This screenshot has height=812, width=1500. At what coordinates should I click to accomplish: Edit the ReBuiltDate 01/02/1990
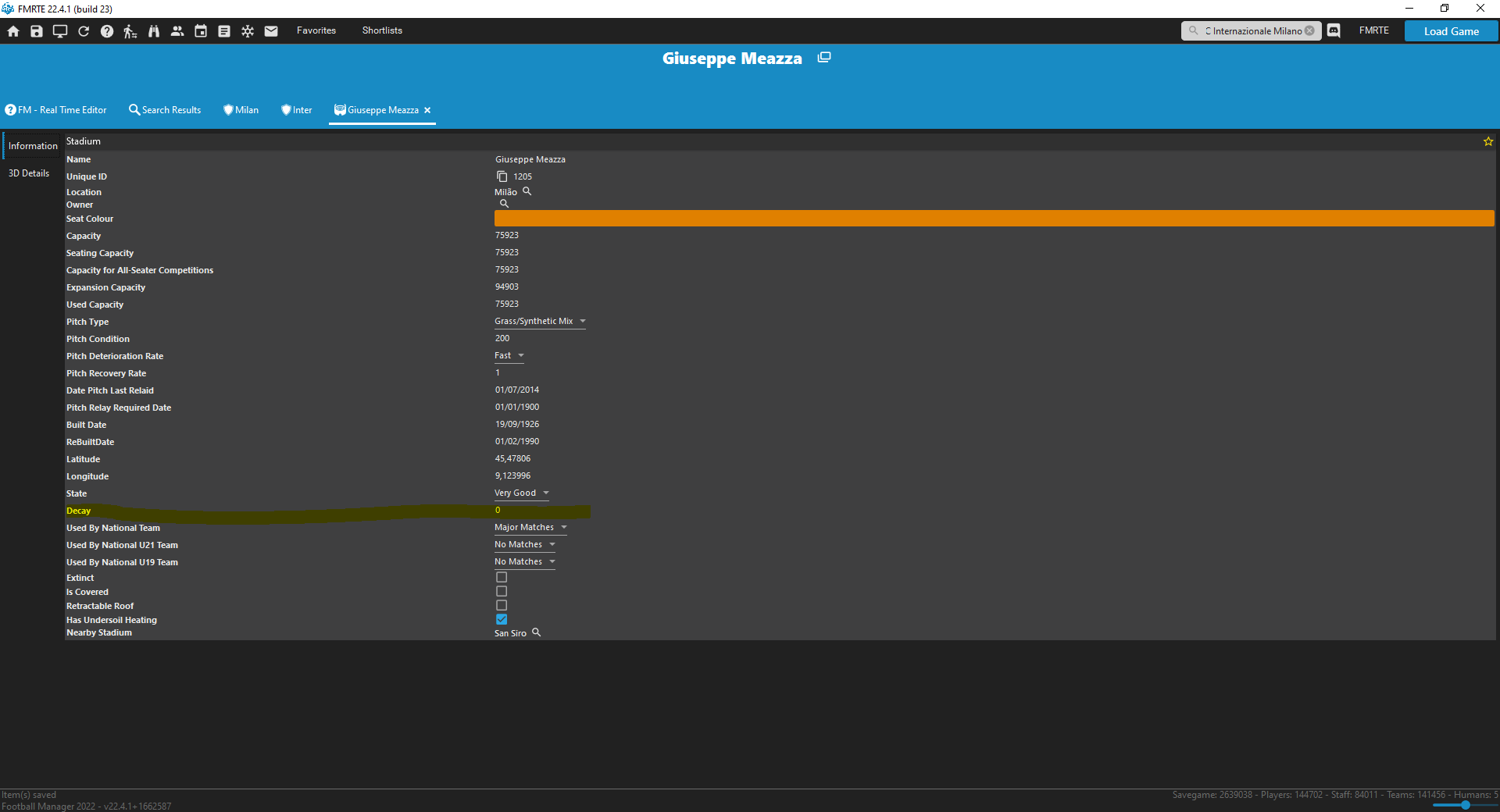[x=517, y=441]
